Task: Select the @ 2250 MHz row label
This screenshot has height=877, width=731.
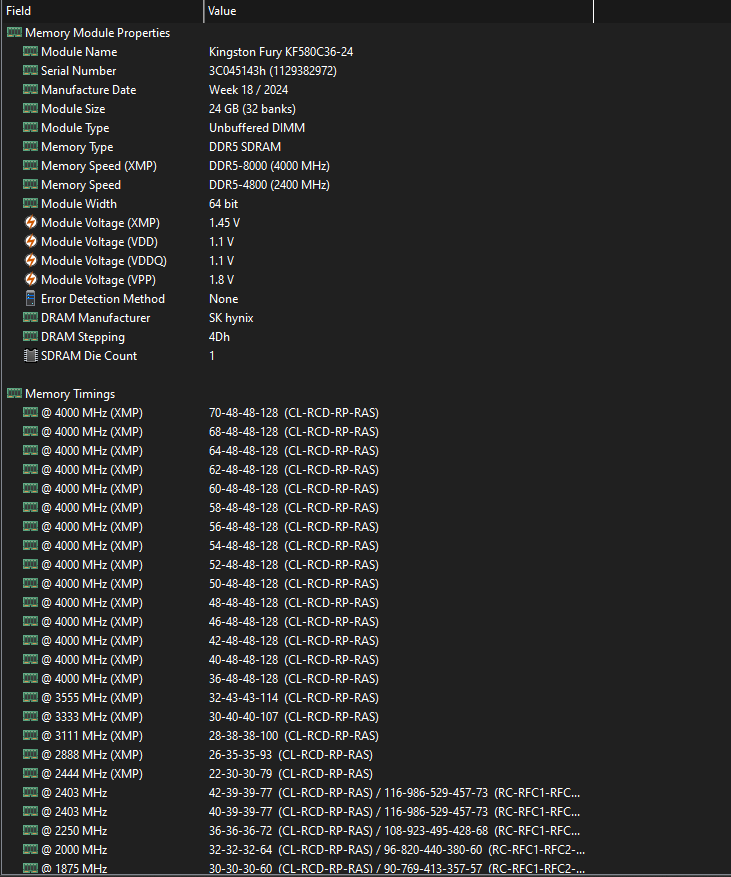Action: [74, 831]
